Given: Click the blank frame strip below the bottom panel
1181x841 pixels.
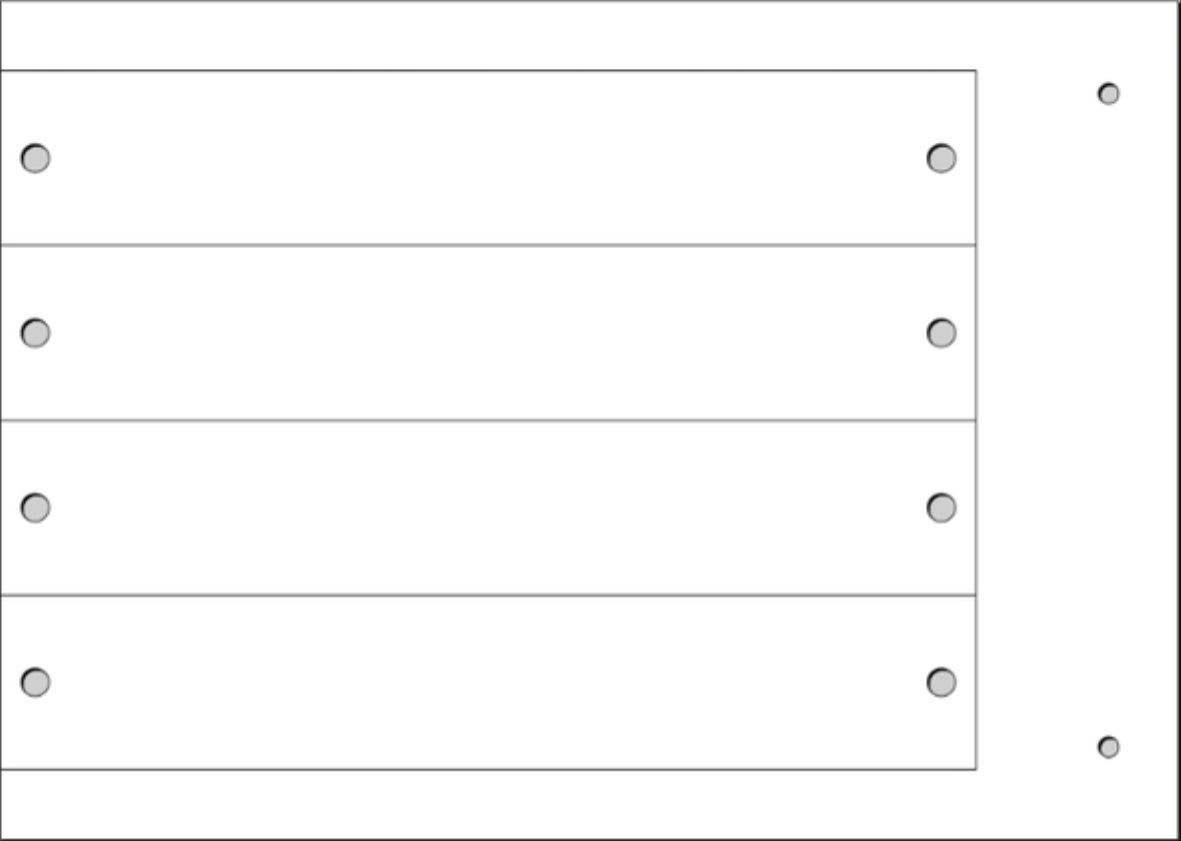Looking at the screenshot, I should pos(488,804).
